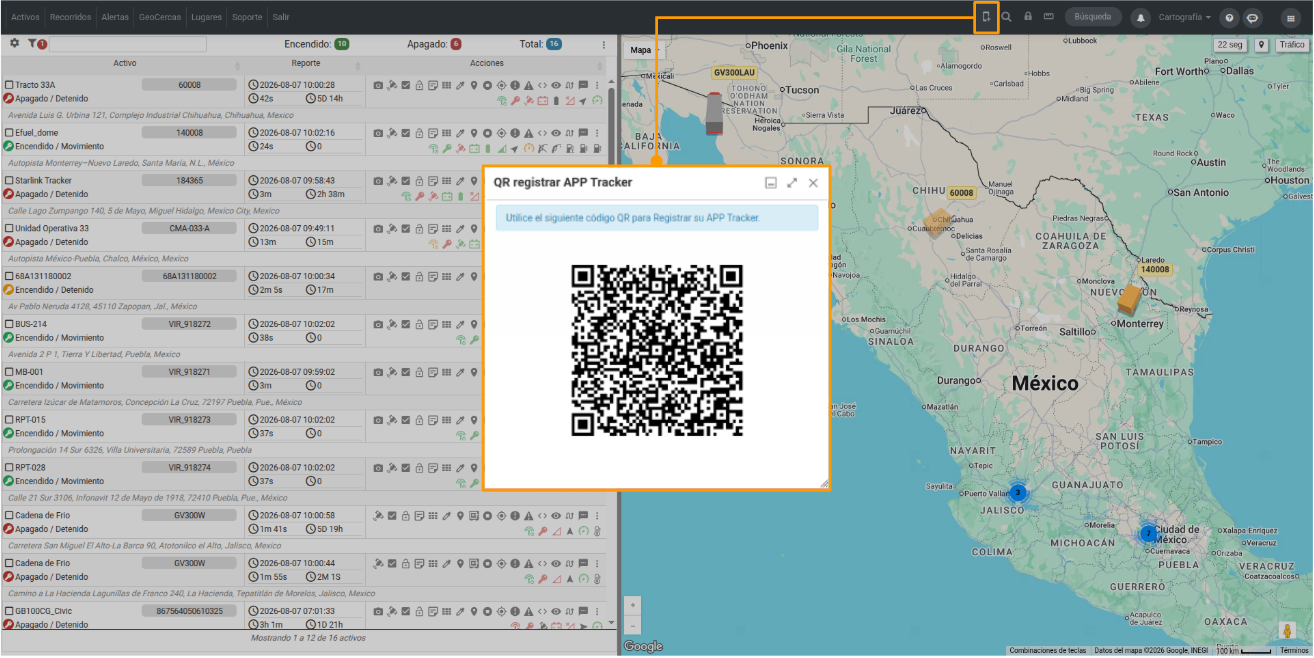Check the Unidad Operativa 33 checkbox
The image size is (1314, 658).
coord(9,228)
